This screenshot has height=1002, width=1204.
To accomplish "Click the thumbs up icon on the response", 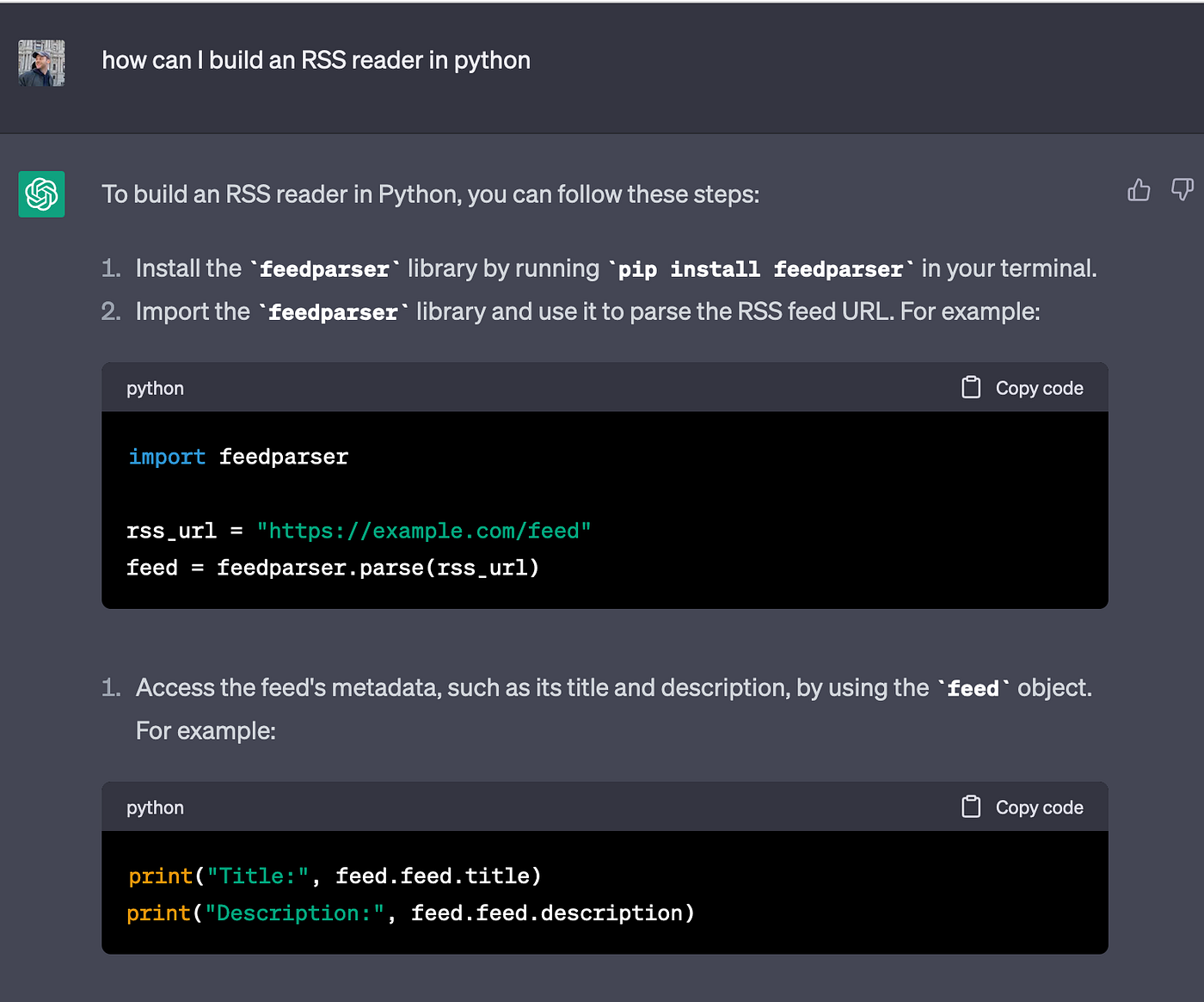I will tap(1139, 190).
